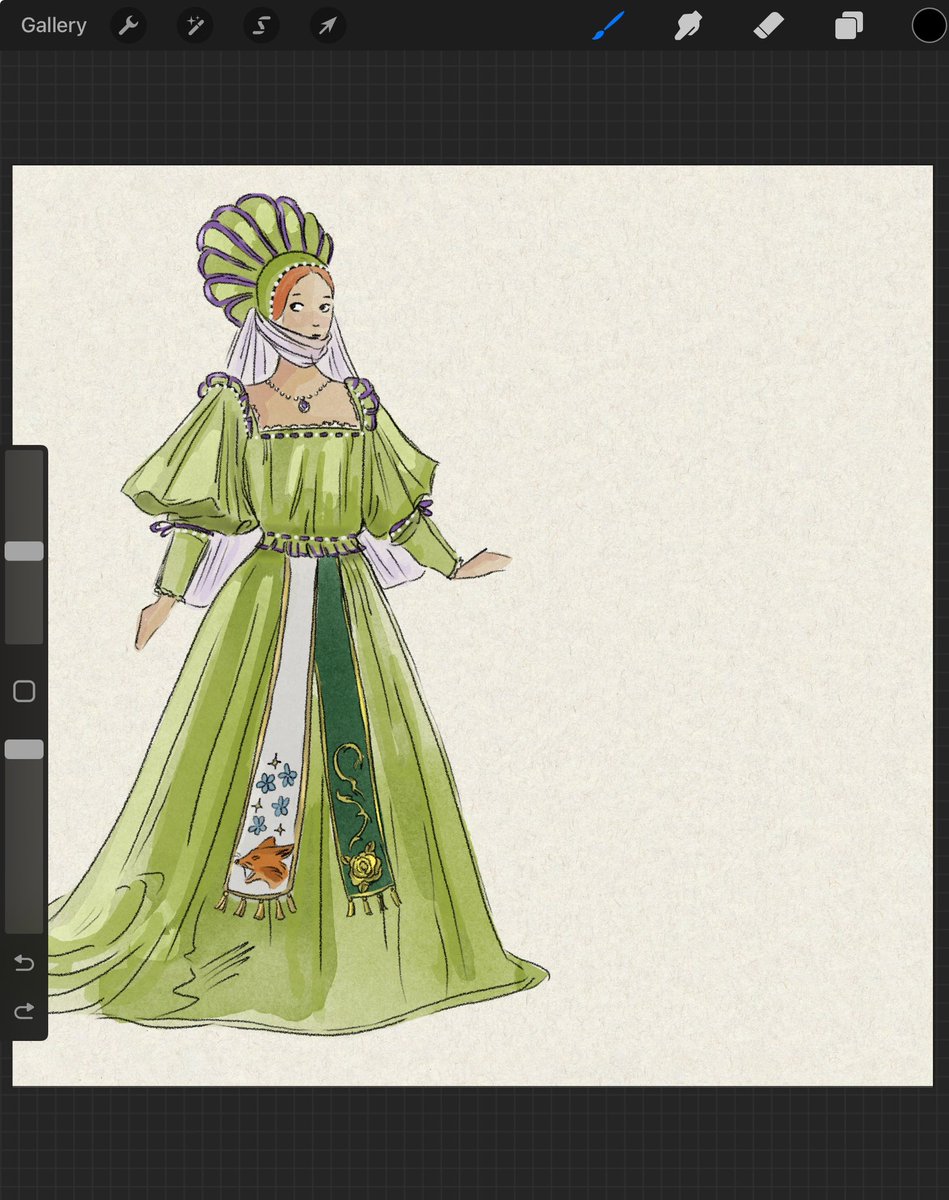The height and width of the screenshot is (1200, 949).
Task: Tap the fox emblem on the dress
Action: tap(265, 861)
